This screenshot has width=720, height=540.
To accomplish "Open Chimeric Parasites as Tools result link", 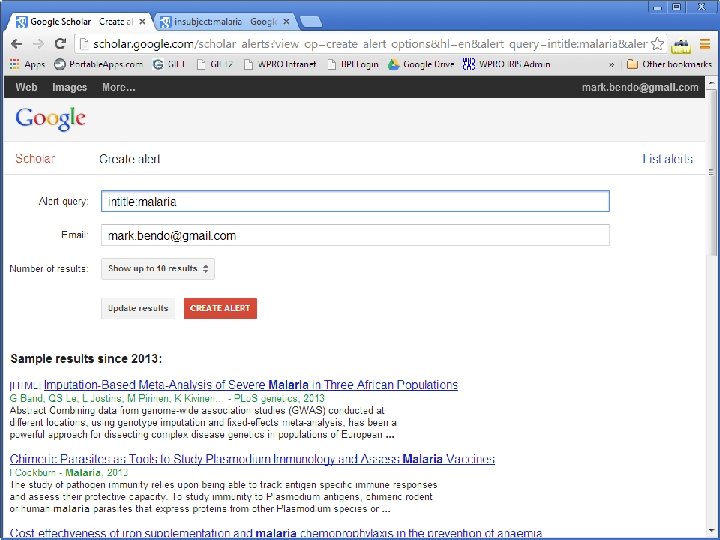I will [252, 459].
